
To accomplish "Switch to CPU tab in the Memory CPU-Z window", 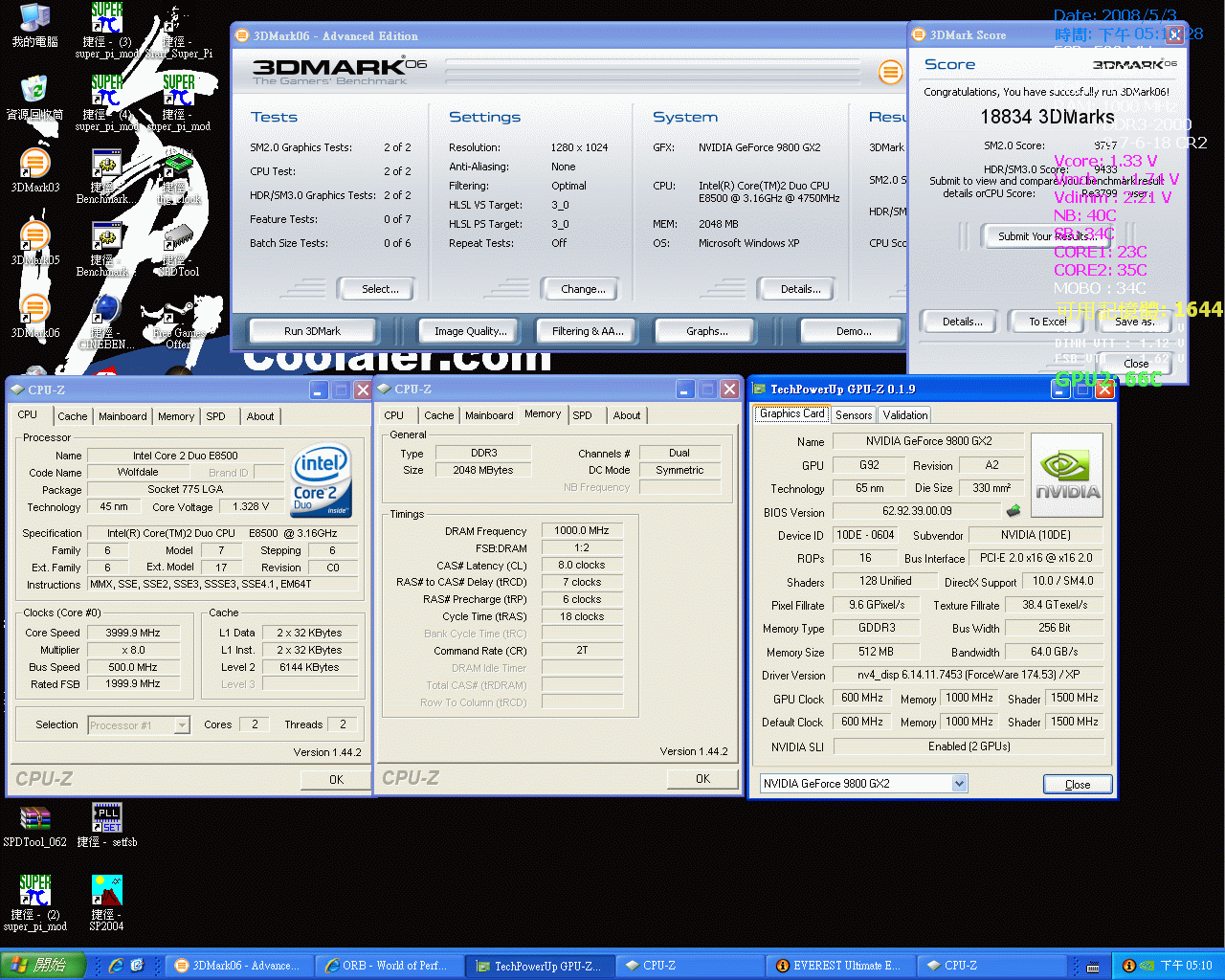I will pos(394,415).
